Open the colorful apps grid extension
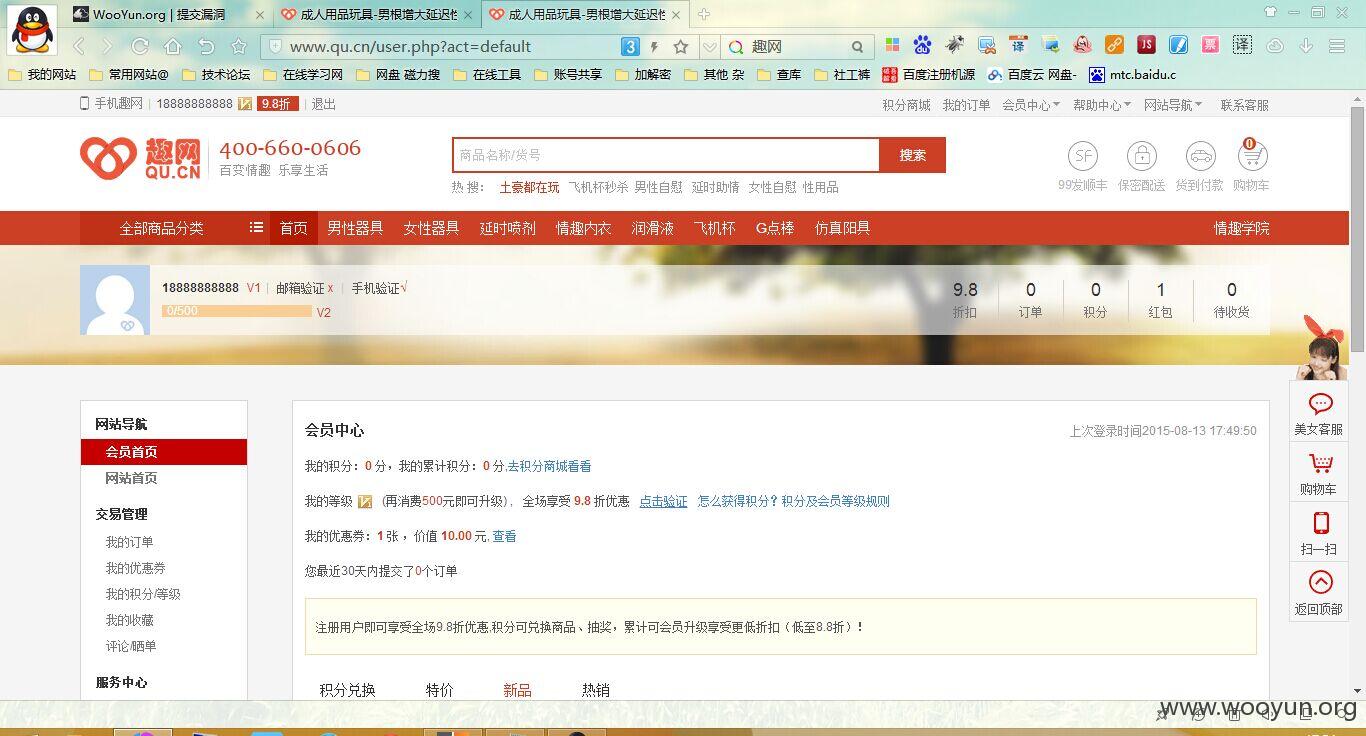 (x=893, y=45)
